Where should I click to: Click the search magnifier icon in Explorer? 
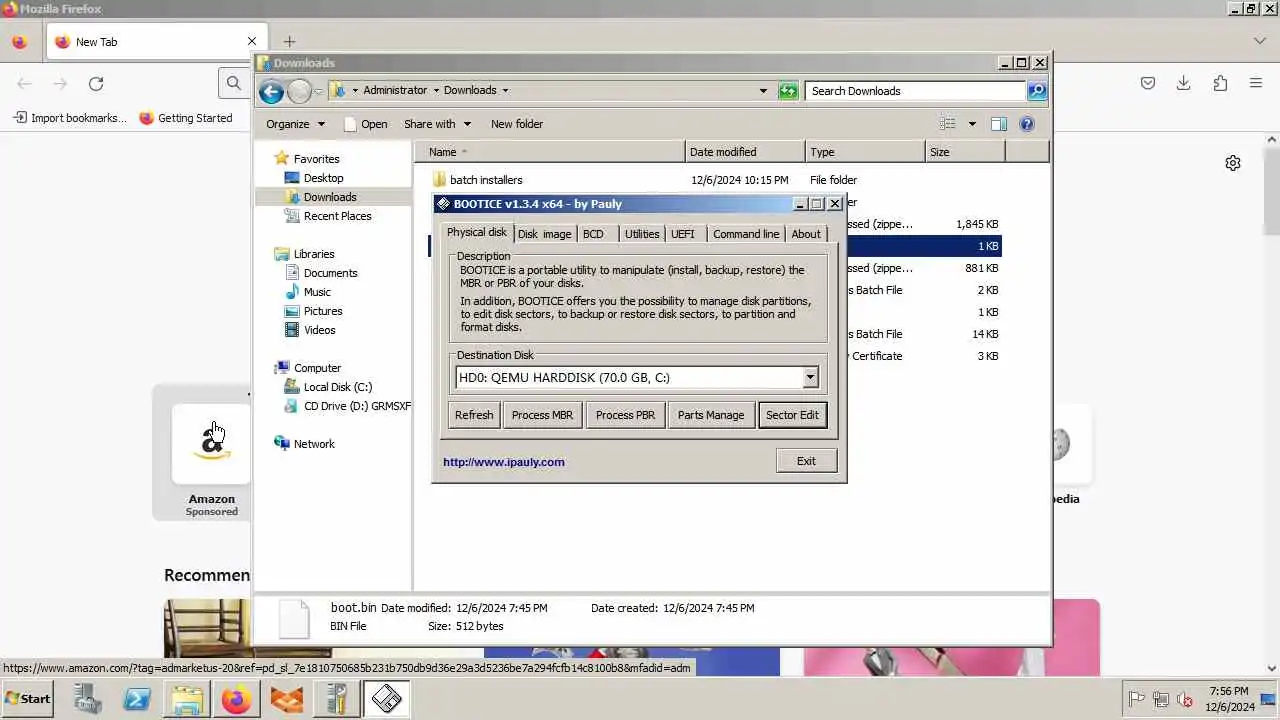click(1037, 91)
